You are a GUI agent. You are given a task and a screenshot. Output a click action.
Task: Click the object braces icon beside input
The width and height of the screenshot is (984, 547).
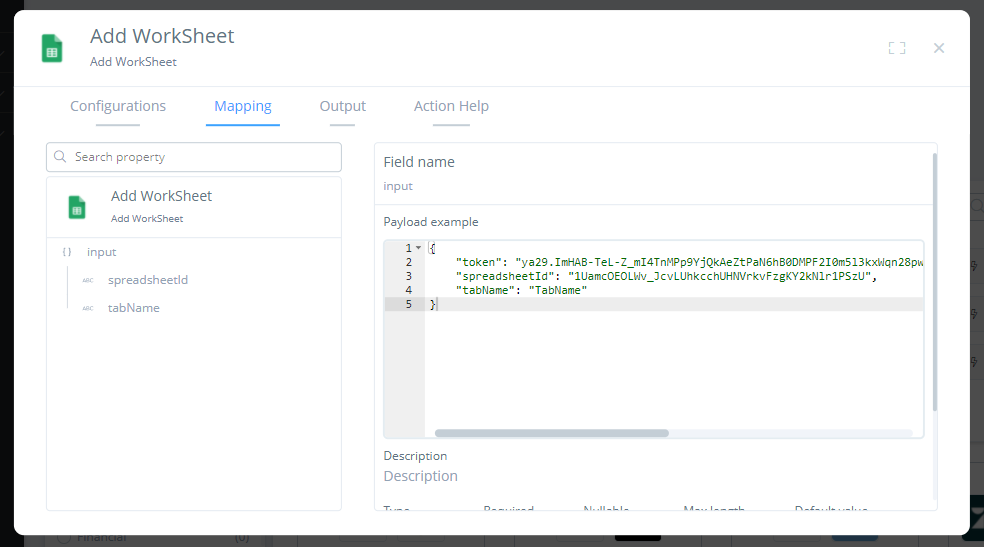pyautogui.click(x=67, y=252)
